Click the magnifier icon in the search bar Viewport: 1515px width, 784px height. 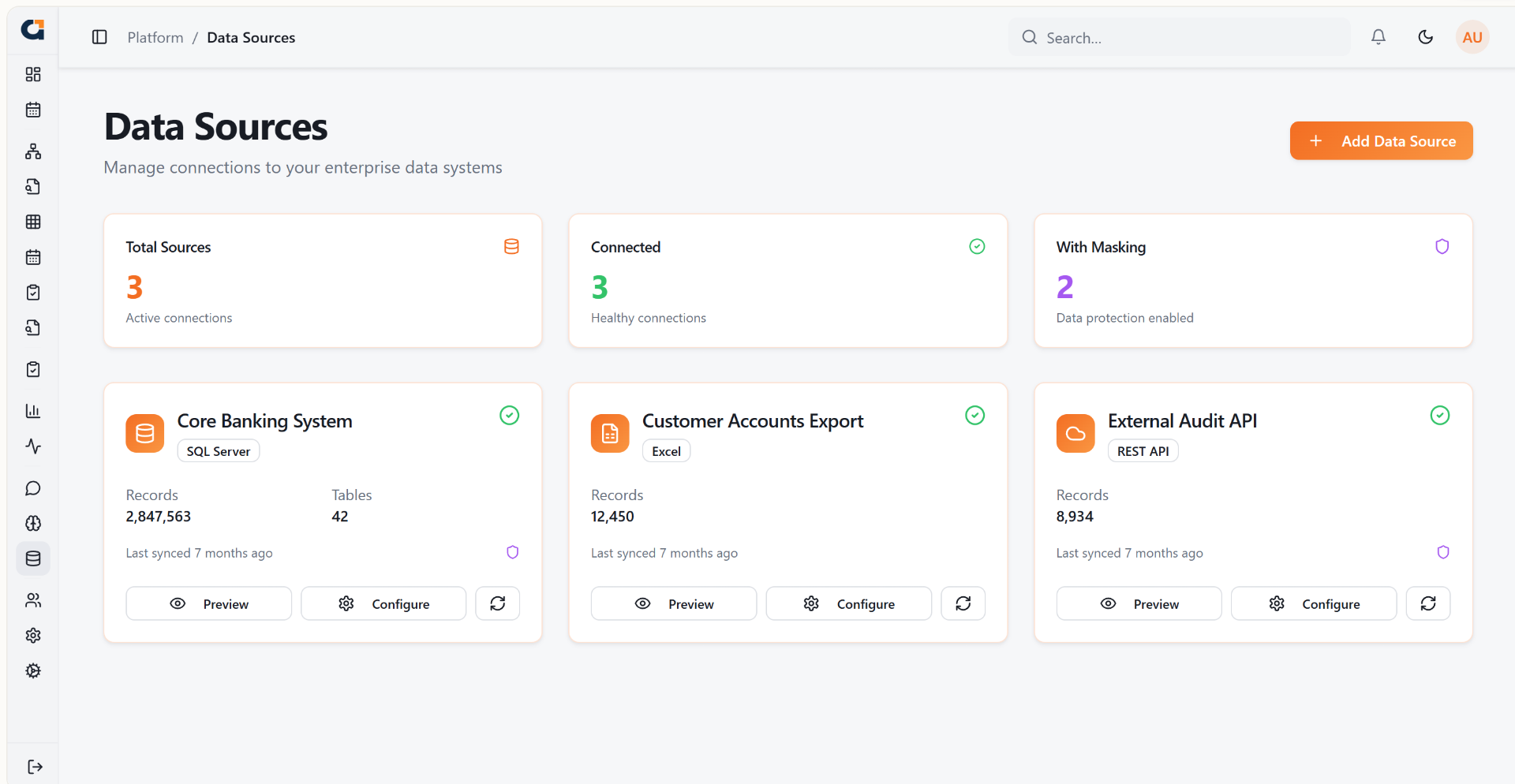pos(1030,37)
